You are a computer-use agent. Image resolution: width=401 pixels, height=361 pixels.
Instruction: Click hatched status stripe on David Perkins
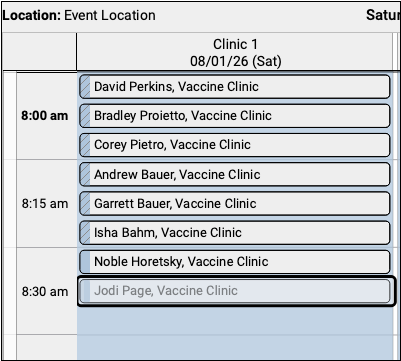coord(85,87)
